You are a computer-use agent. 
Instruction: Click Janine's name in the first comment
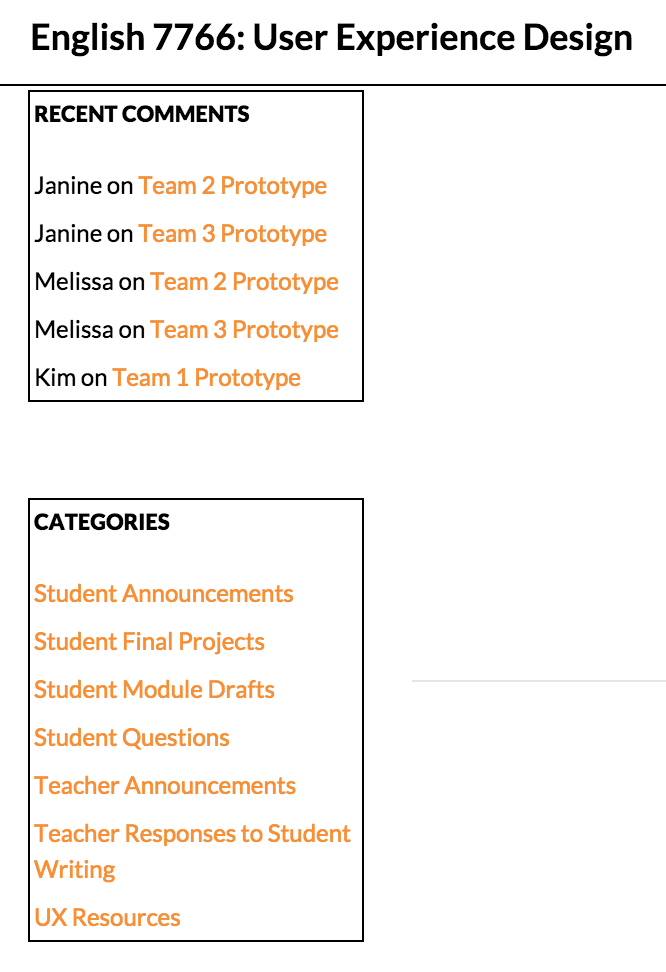click(x=66, y=185)
